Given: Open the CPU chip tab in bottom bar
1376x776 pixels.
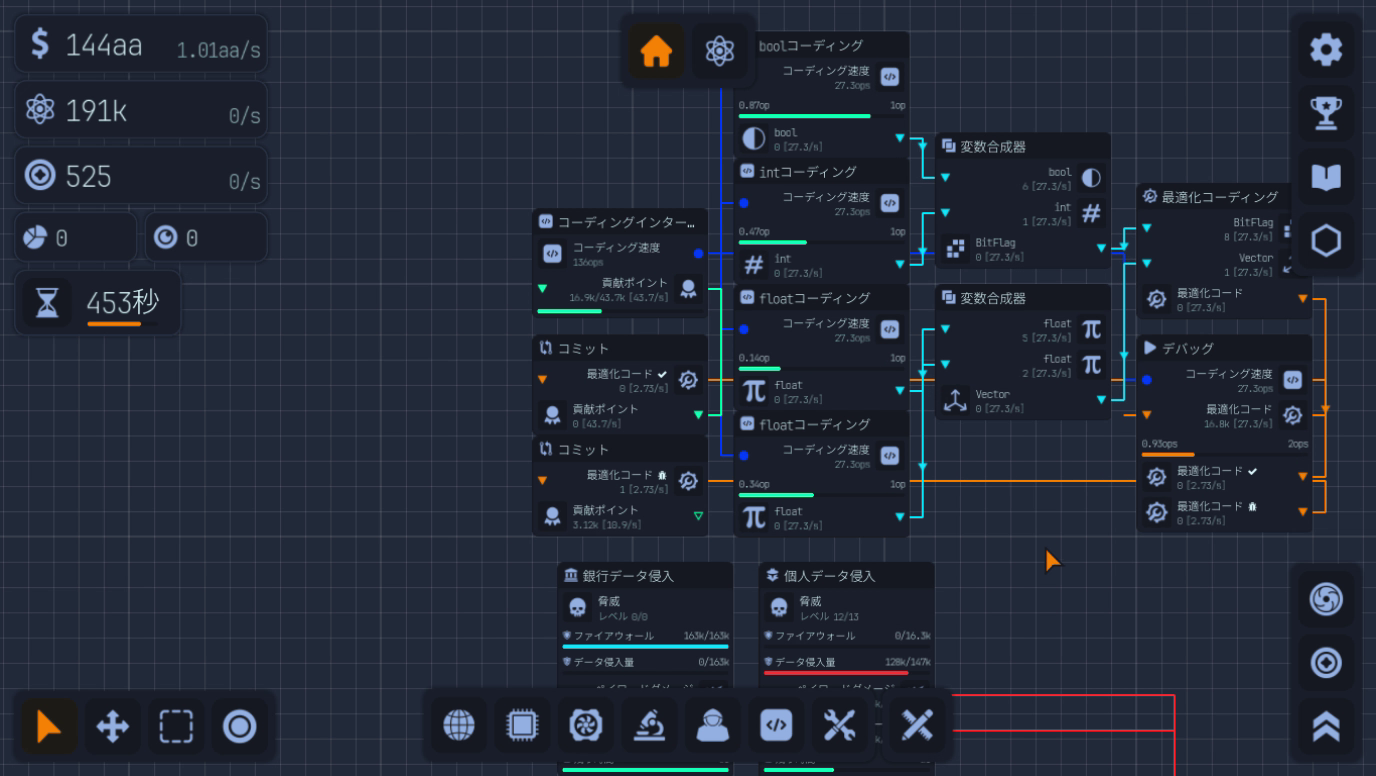Looking at the screenshot, I should point(521,727).
